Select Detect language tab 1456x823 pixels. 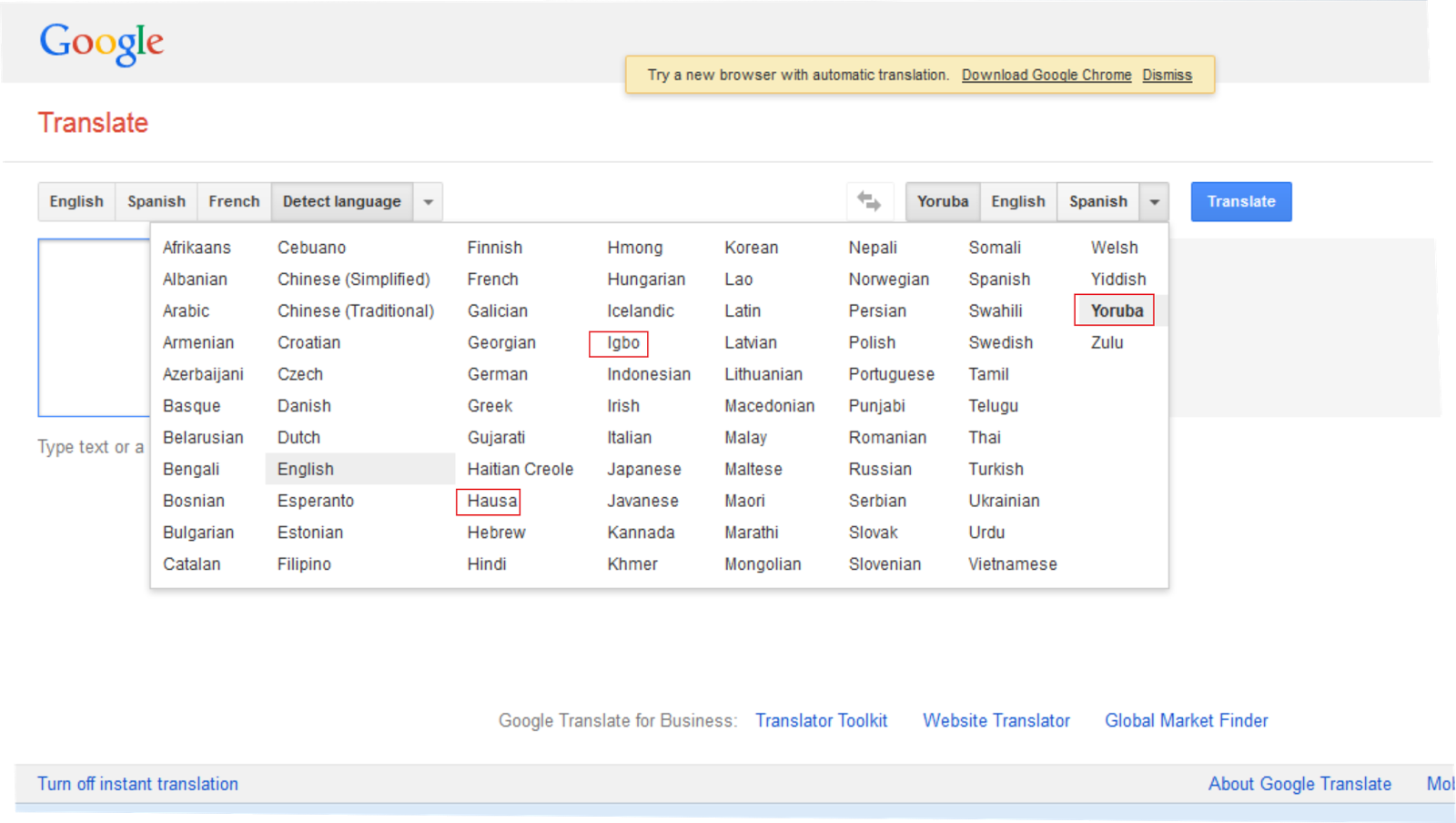pyautogui.click(x=342, y=201)
